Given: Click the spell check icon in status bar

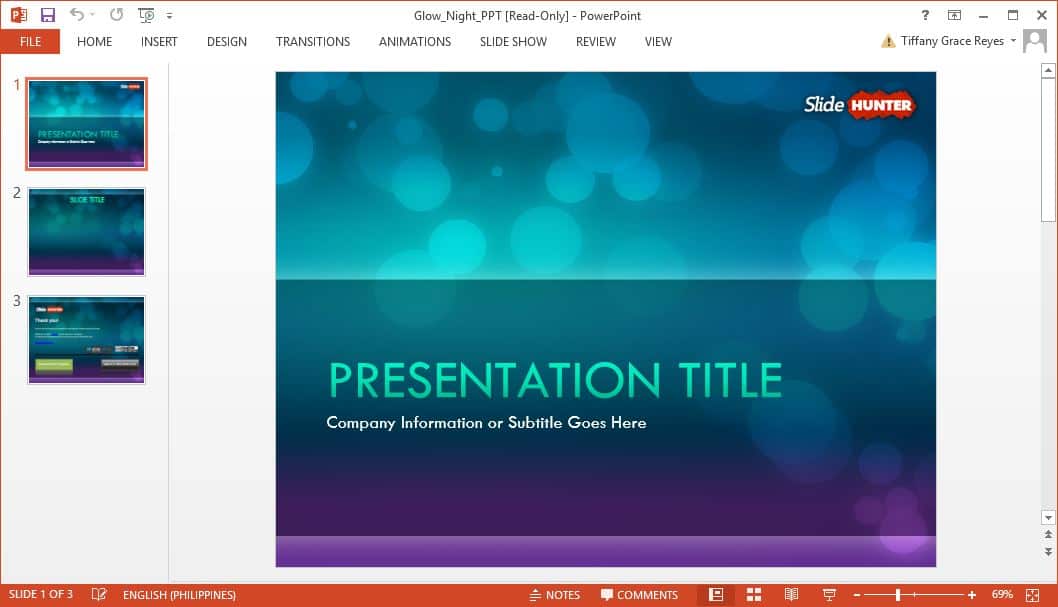Looking at the screenshot, I should tap(99, 595).
